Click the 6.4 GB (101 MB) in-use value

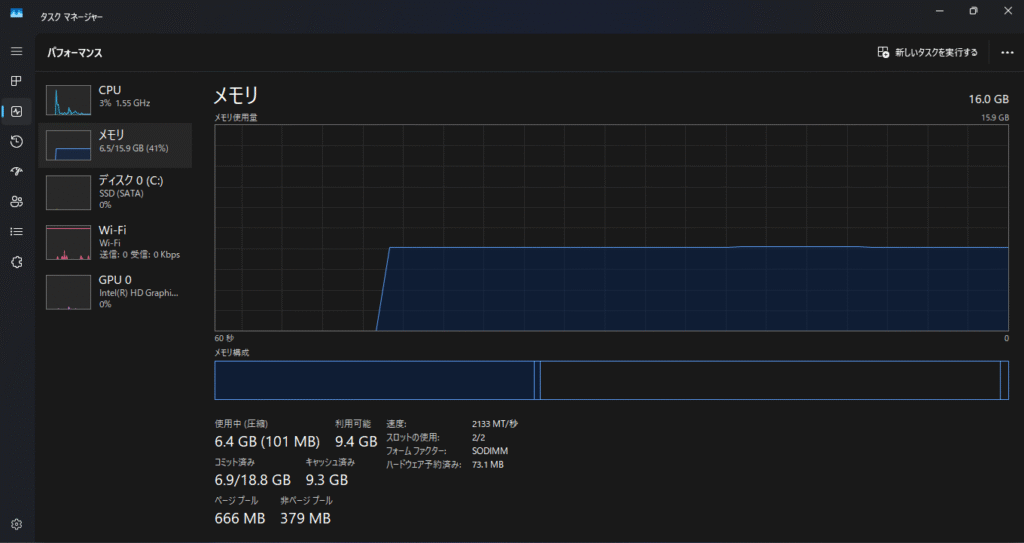[267, 442]
